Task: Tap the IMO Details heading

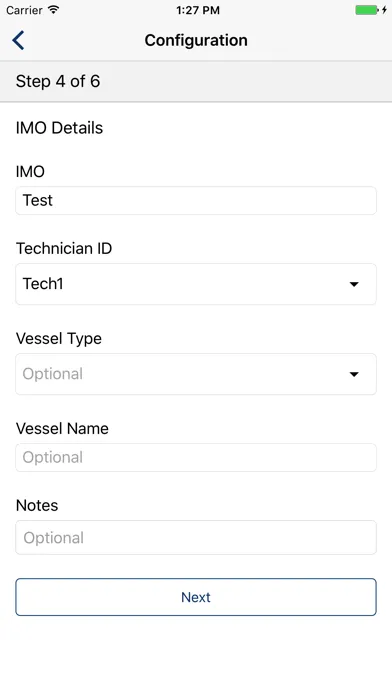Action: tap(59, 128)
